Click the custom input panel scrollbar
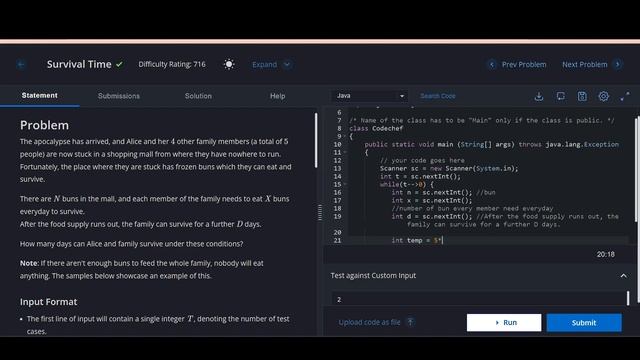The width and height of the screenshot is (640, 360). tap(628, 298)
